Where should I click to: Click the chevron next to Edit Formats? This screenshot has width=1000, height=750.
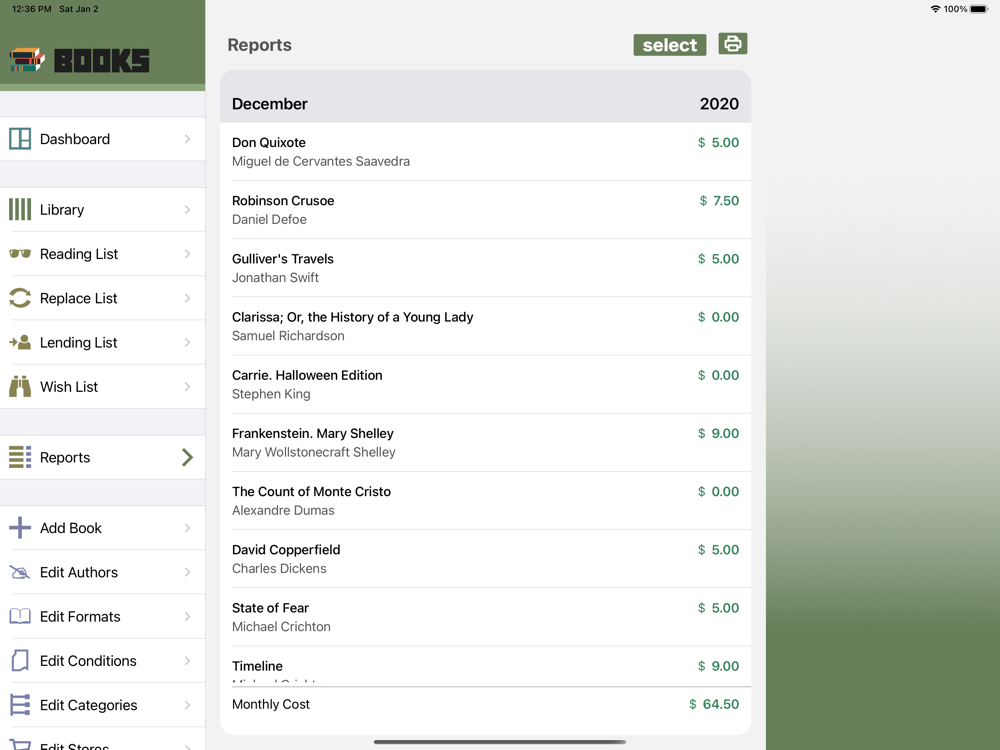pos(188,616)
